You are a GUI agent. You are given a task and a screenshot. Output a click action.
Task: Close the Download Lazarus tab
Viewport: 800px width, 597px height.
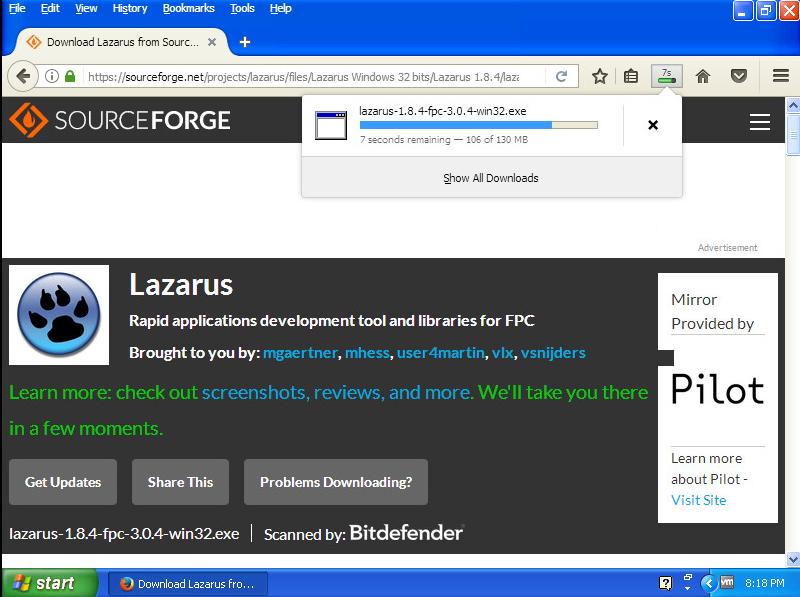pyautogui.click(x=212, y=42)
